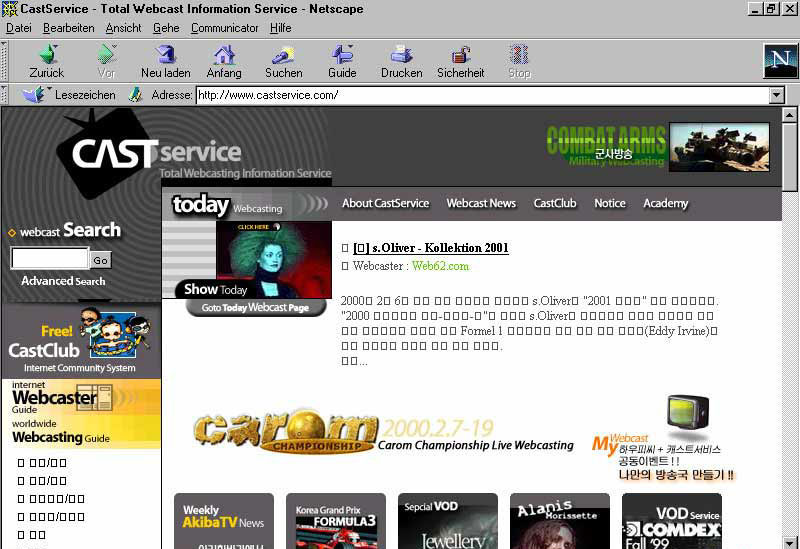The width and height of the screenshot is (800, 549).
Task: Open Suchen search toolbar icon
Action: coord(283,55)
